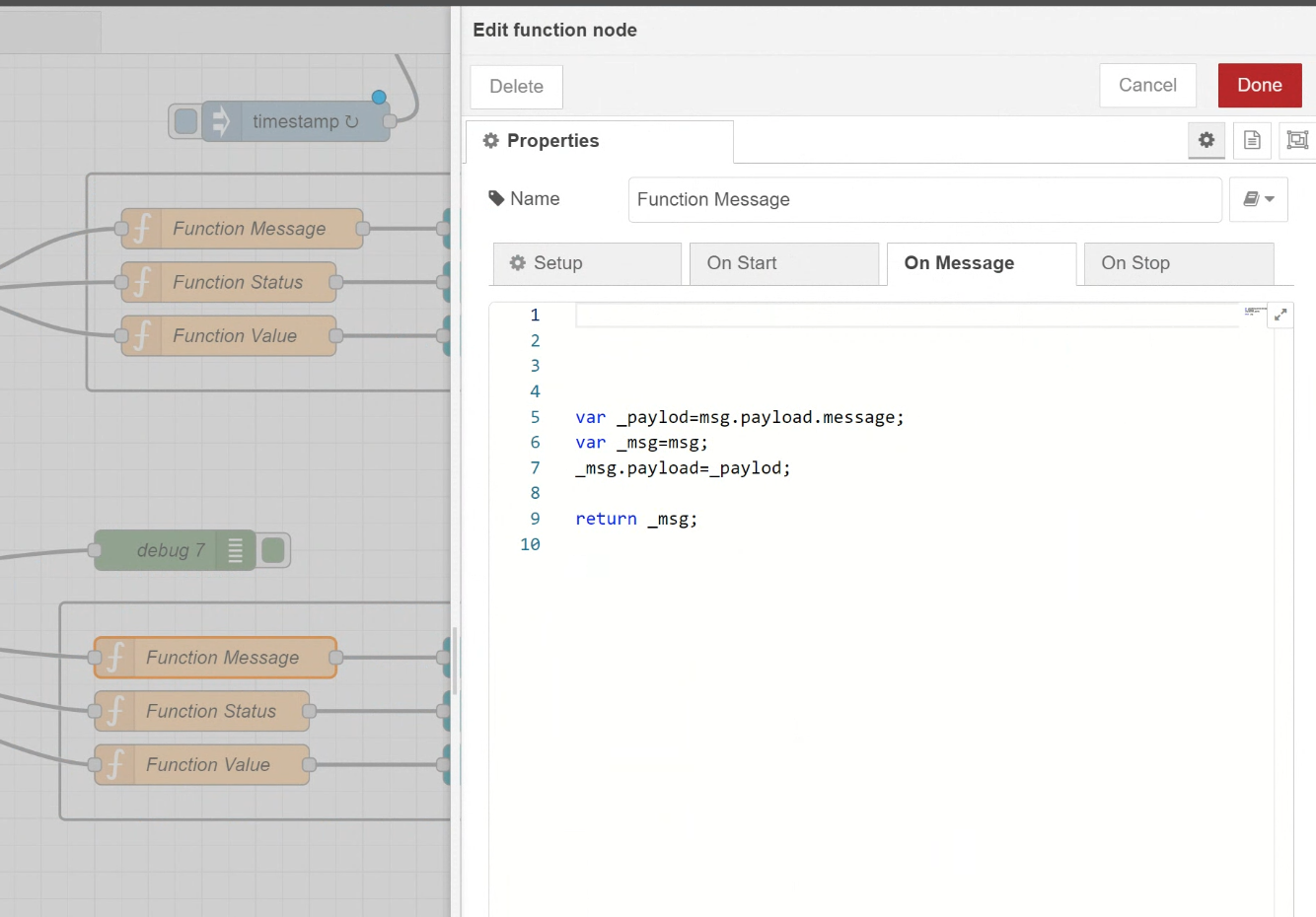Select highlighted lower Function Message node
The width and height of the screenshot is (1316, 917).
(215, 658)
